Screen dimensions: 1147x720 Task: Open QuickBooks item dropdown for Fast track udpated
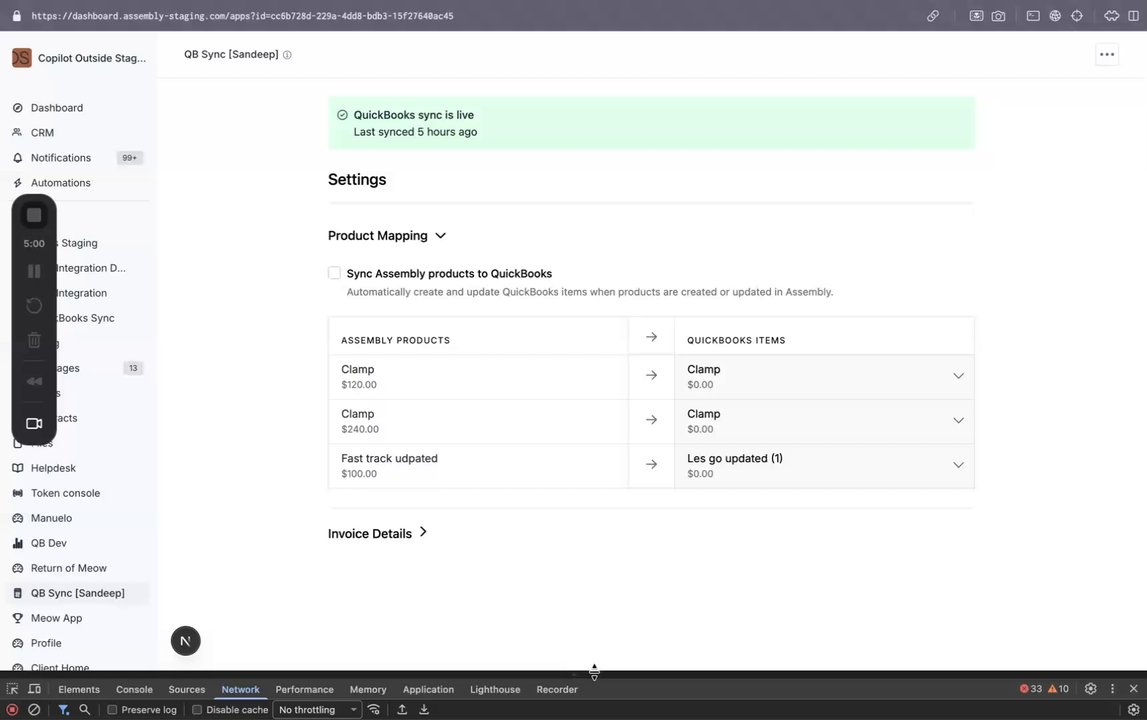(957, 465)
